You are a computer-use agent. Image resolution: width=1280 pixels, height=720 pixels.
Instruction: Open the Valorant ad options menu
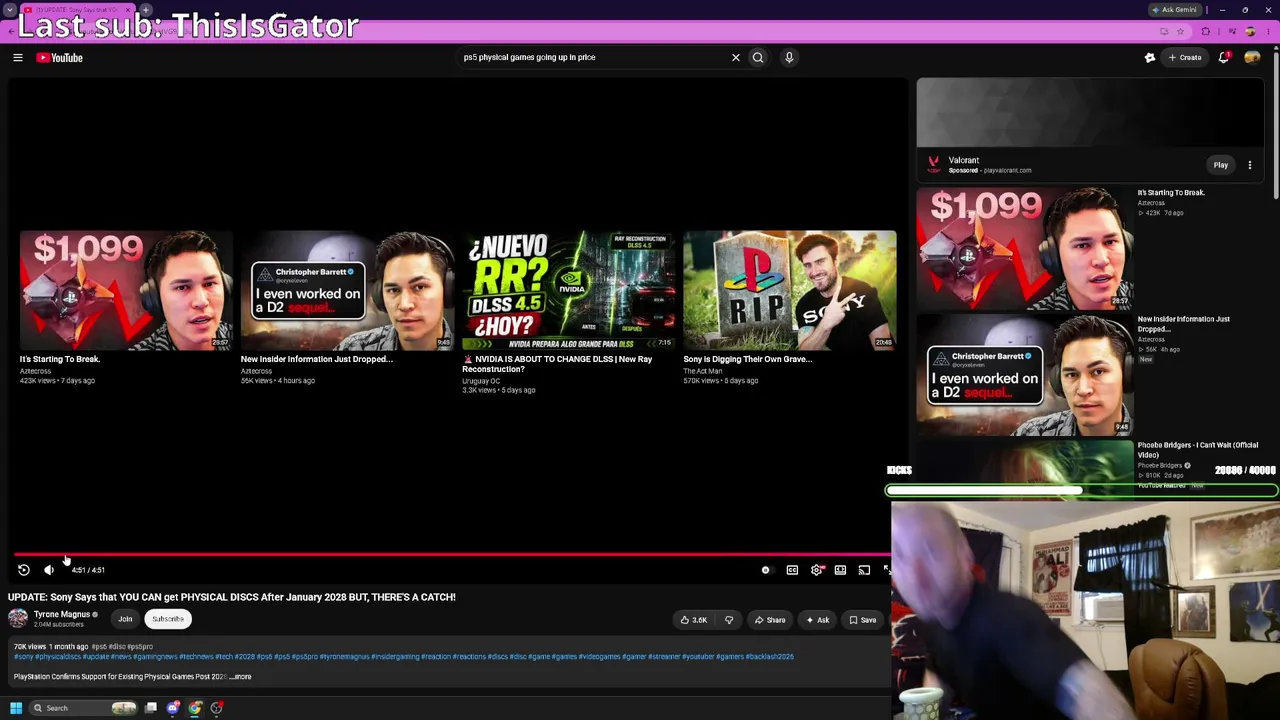coord(1250,165)
